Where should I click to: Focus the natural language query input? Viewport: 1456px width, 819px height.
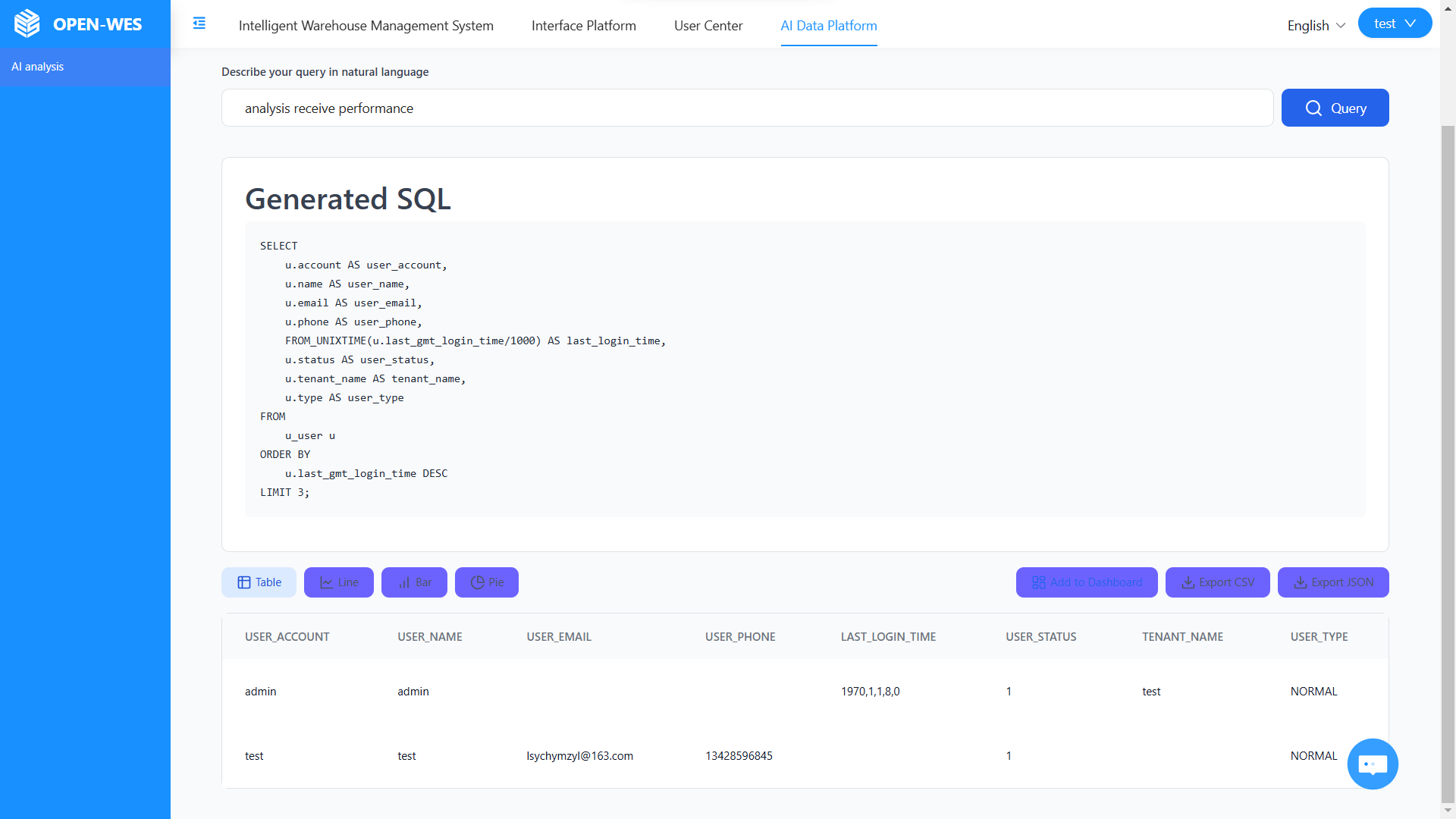[x=747, y=108]
